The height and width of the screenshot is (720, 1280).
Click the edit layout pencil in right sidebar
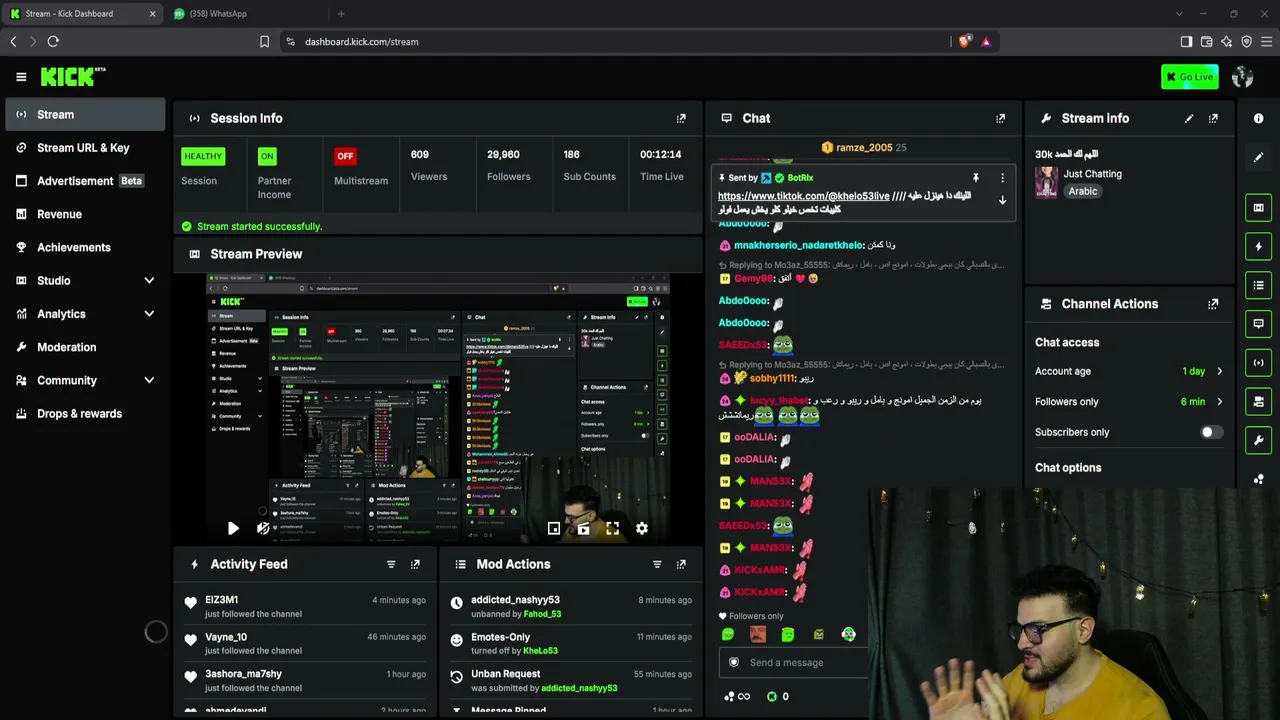[1258, 157]
